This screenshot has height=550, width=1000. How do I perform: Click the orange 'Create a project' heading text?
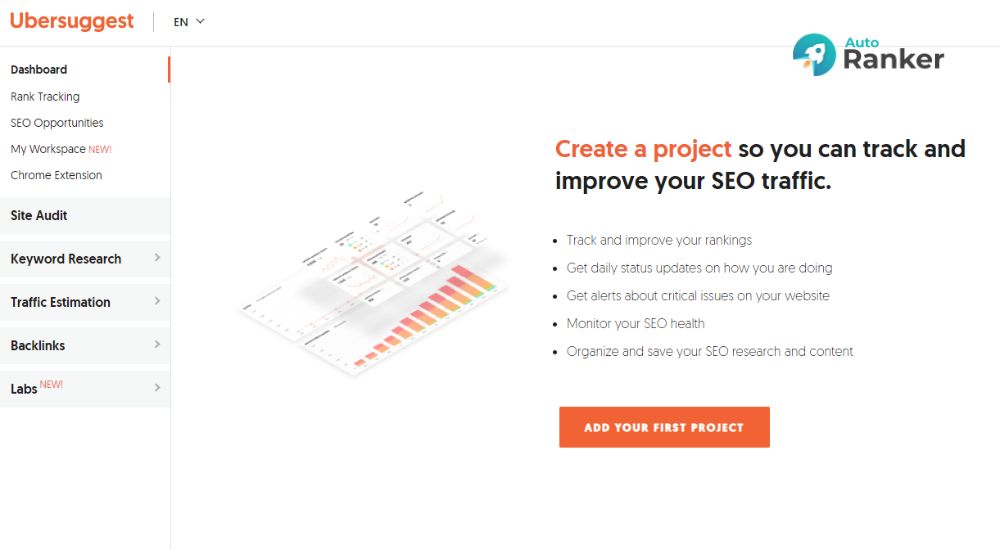643,149
